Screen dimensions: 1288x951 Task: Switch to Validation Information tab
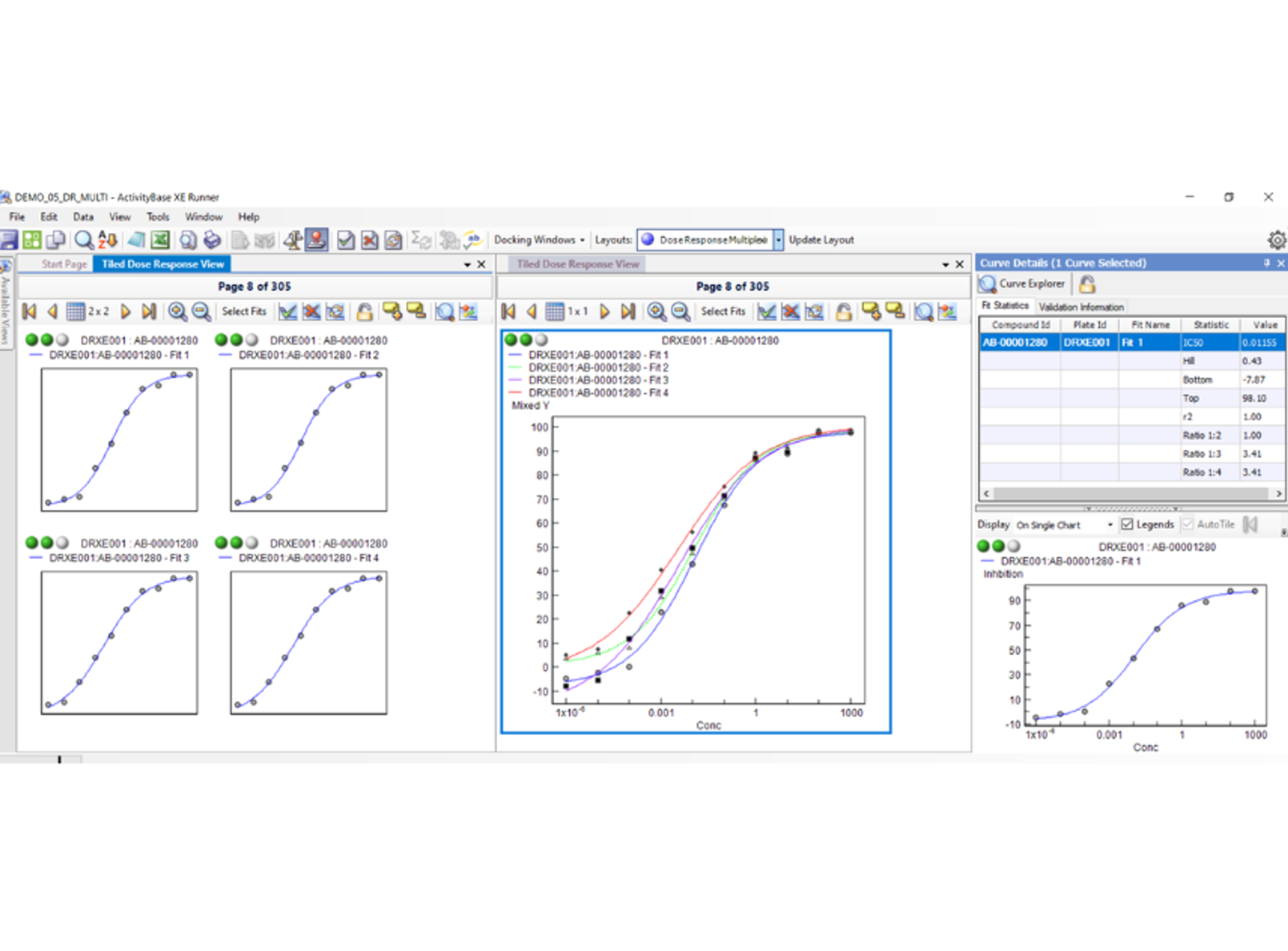point(1081,307)
